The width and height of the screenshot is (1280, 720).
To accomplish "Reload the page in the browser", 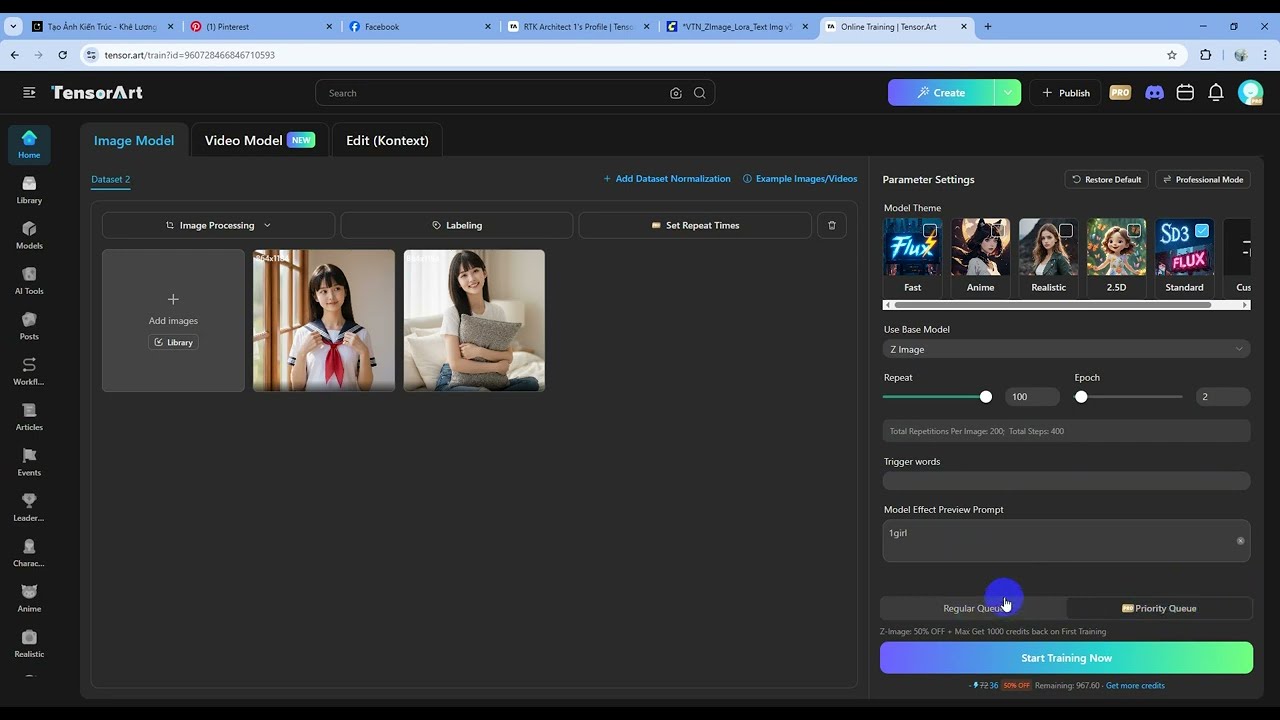I will pos(62,55).
